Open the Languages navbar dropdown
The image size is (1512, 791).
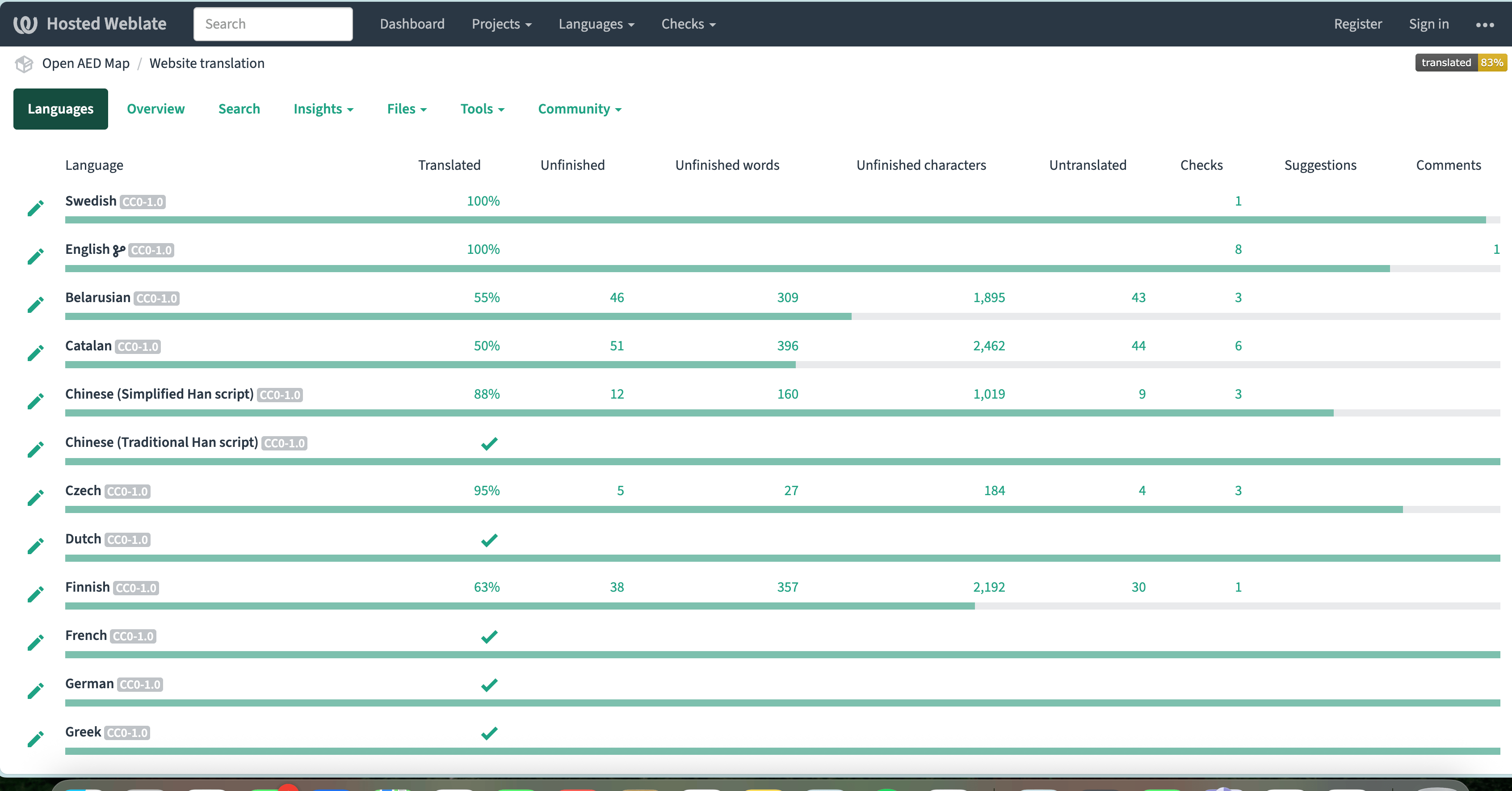click(x=596, y=24)
